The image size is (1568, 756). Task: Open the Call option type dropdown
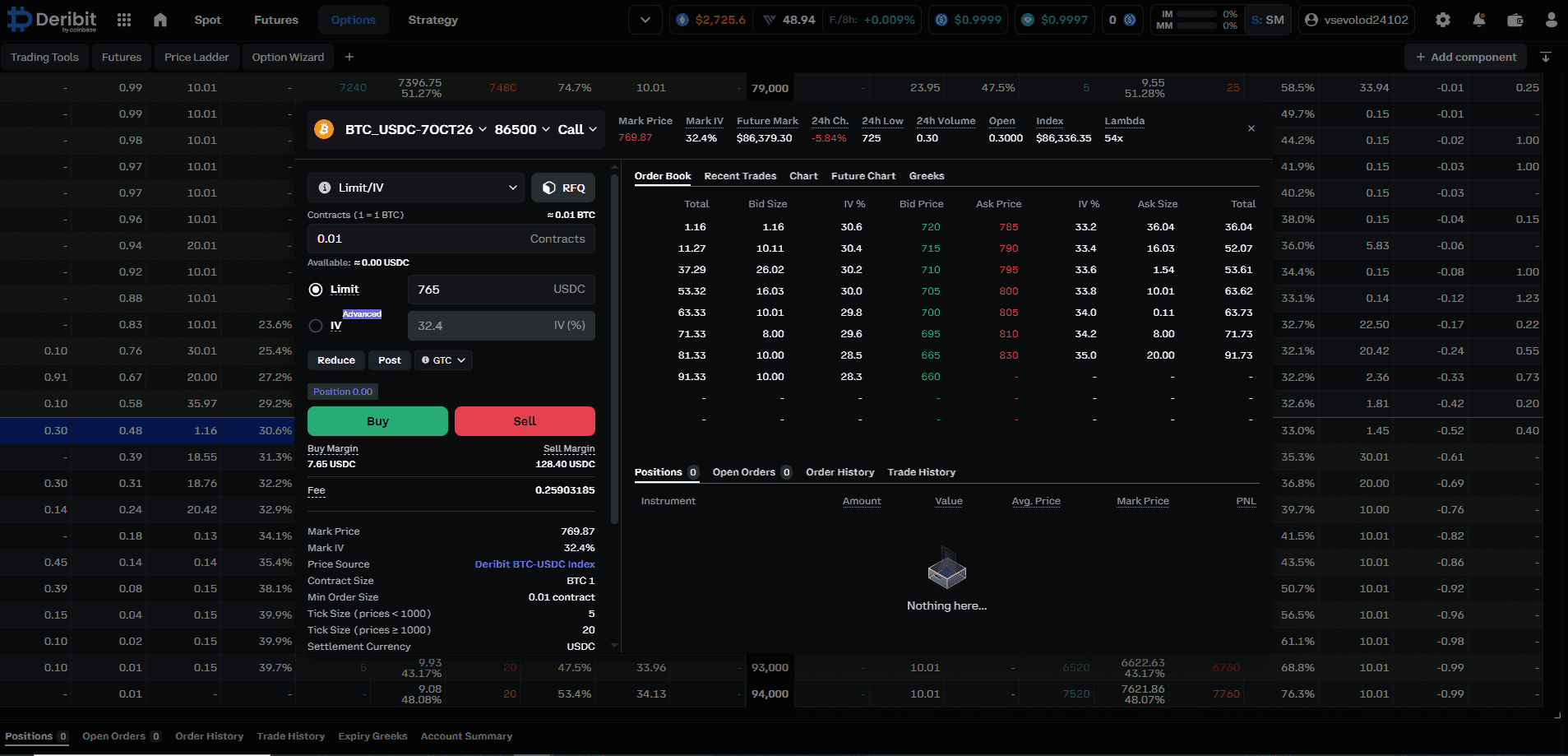tap(577, 129)
